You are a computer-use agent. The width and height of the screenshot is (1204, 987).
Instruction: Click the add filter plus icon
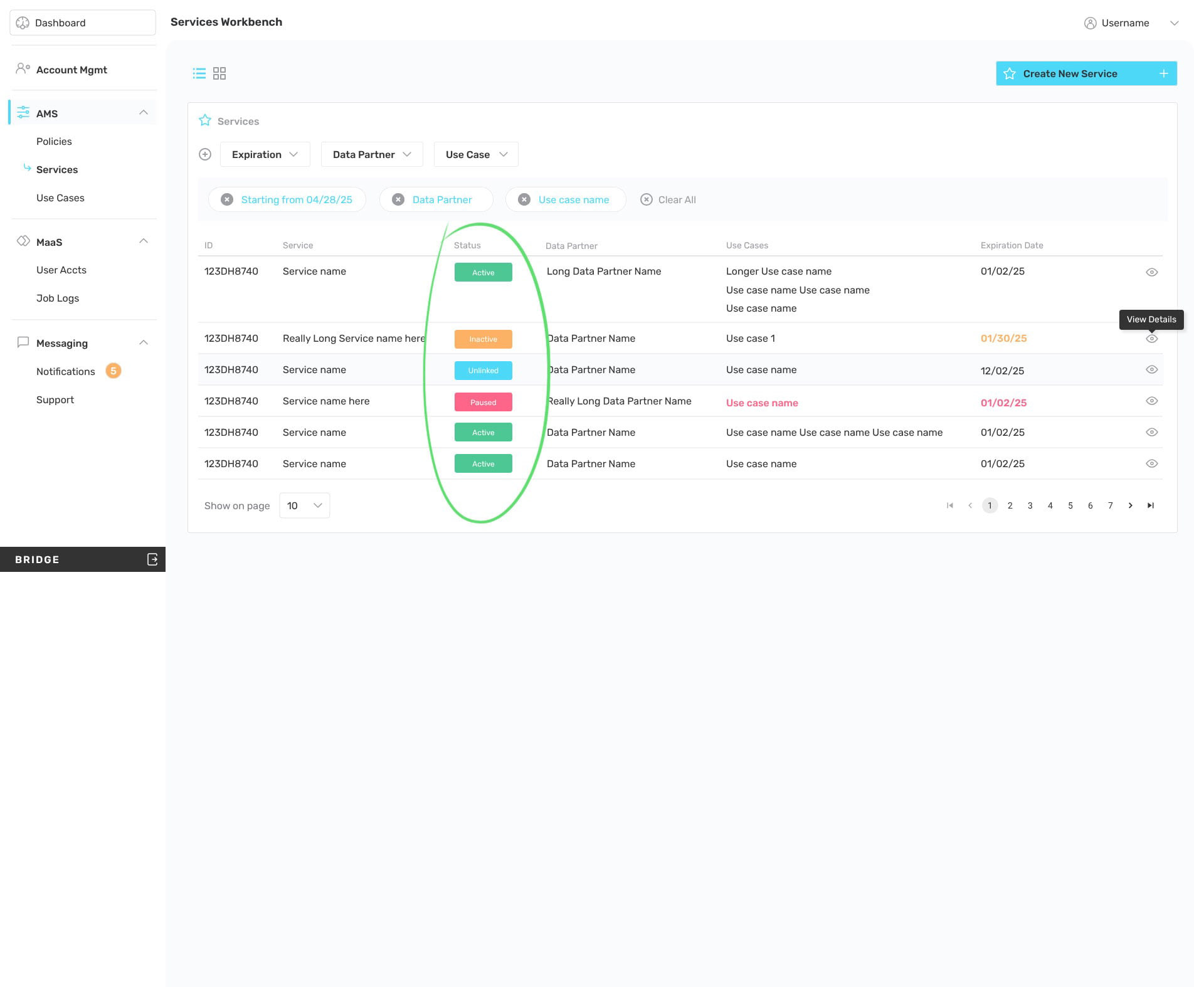205,154
